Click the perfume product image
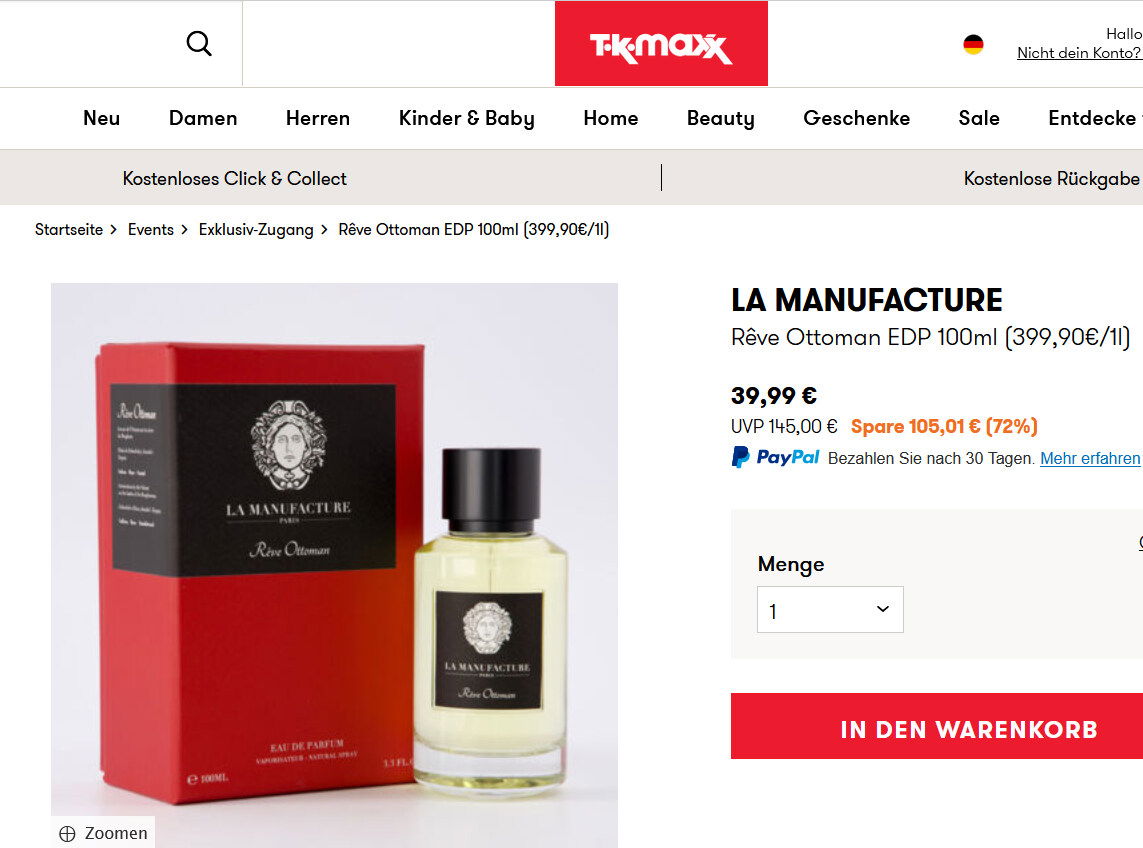1143x848 pixels. click(335, 565)
